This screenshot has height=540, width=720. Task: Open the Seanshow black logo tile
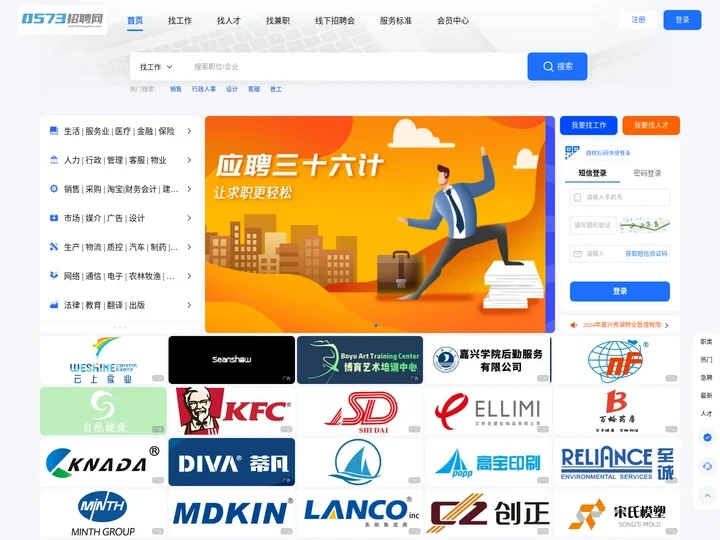(x=231, y=360)
